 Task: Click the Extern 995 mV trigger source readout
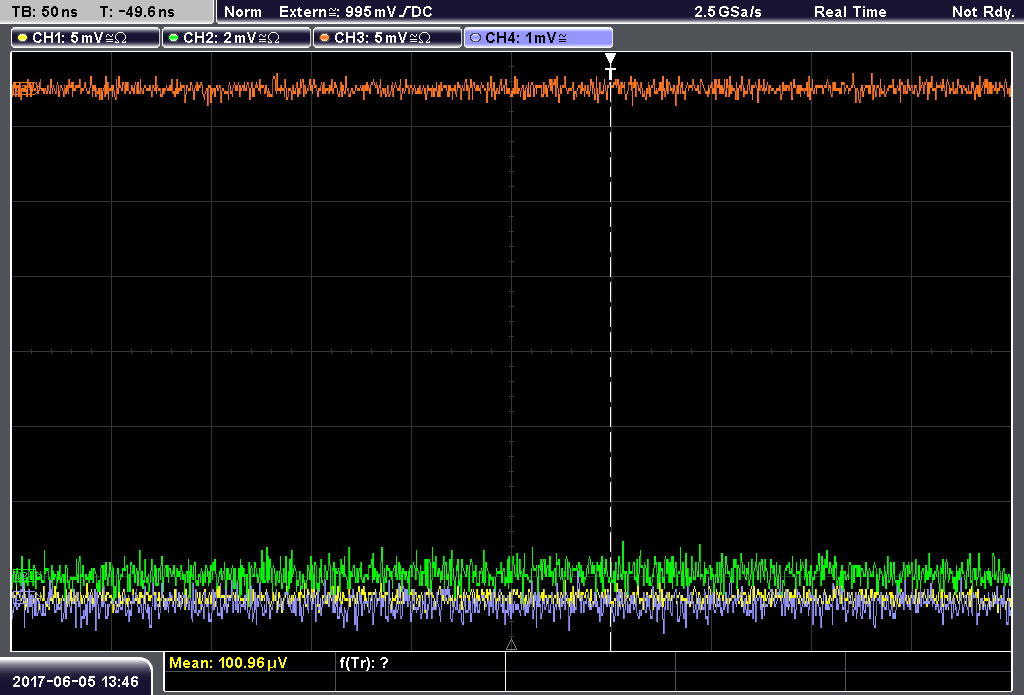(356, 12)
